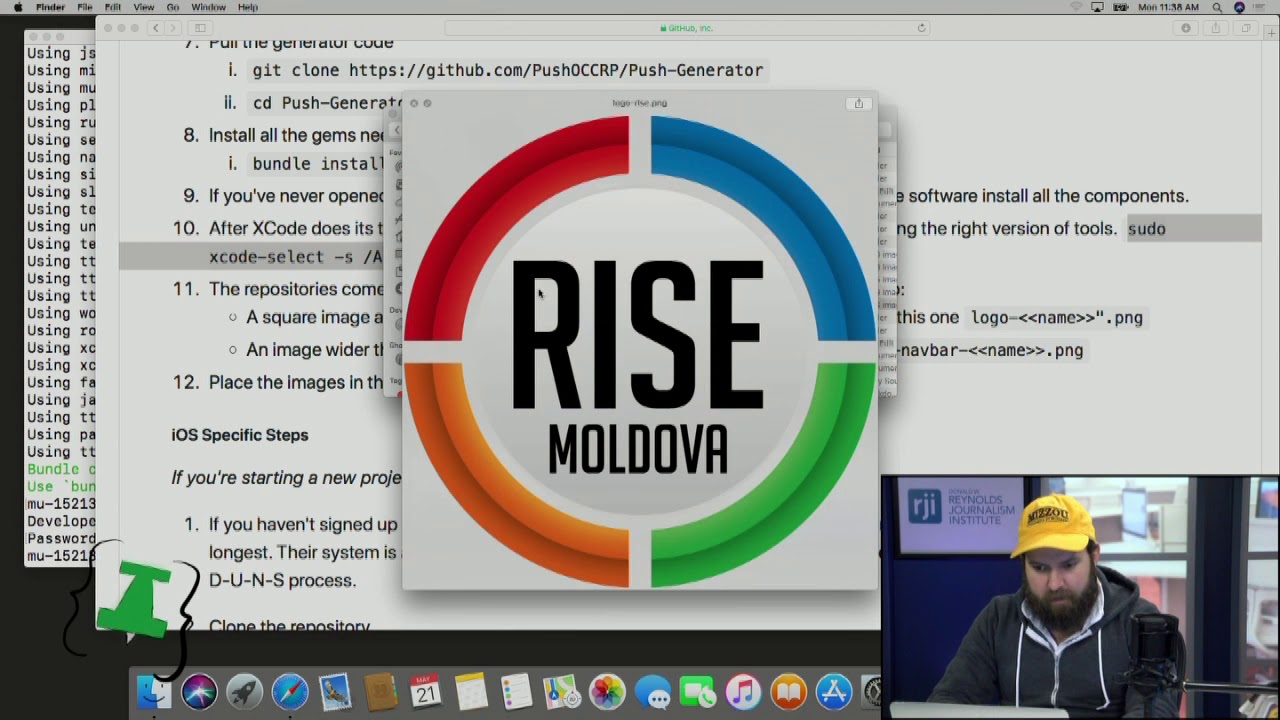Open Window menu
The width and height of the screenshot is (1280, 720).
(208, 7)
